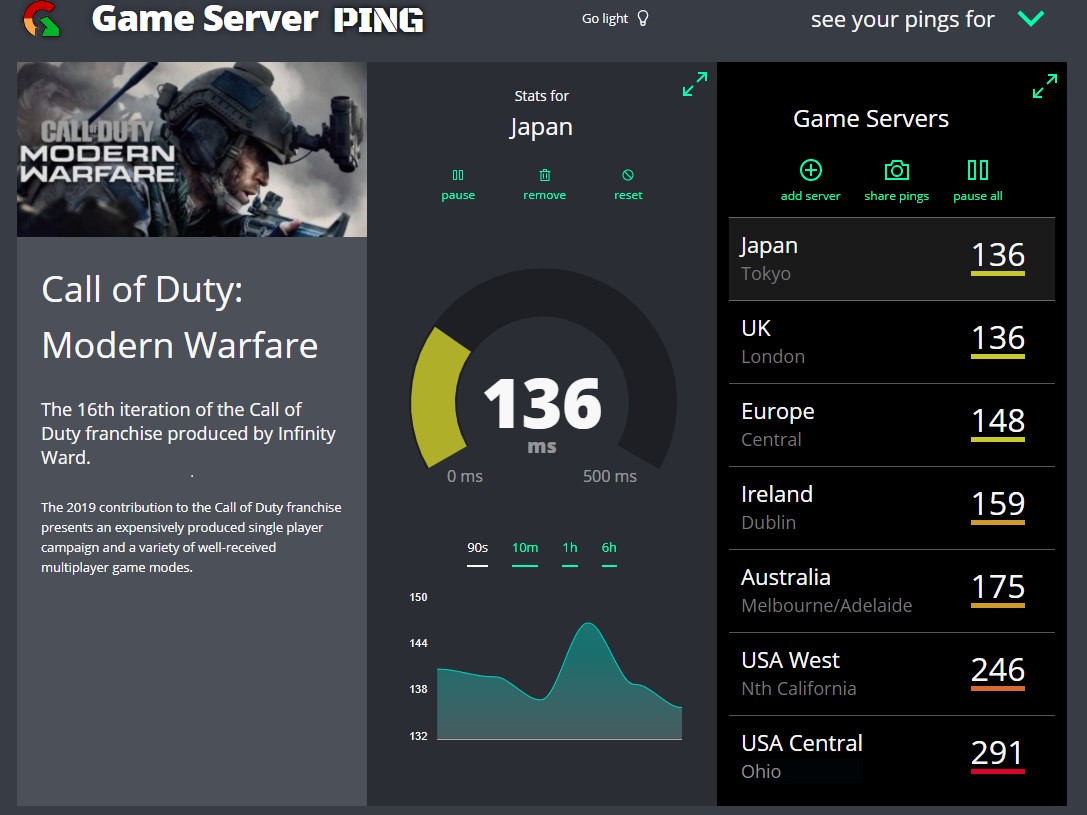Open the 'see your pings for' dropdown
This screenshot has width=1087, height=815.
tap(1030, 19)
